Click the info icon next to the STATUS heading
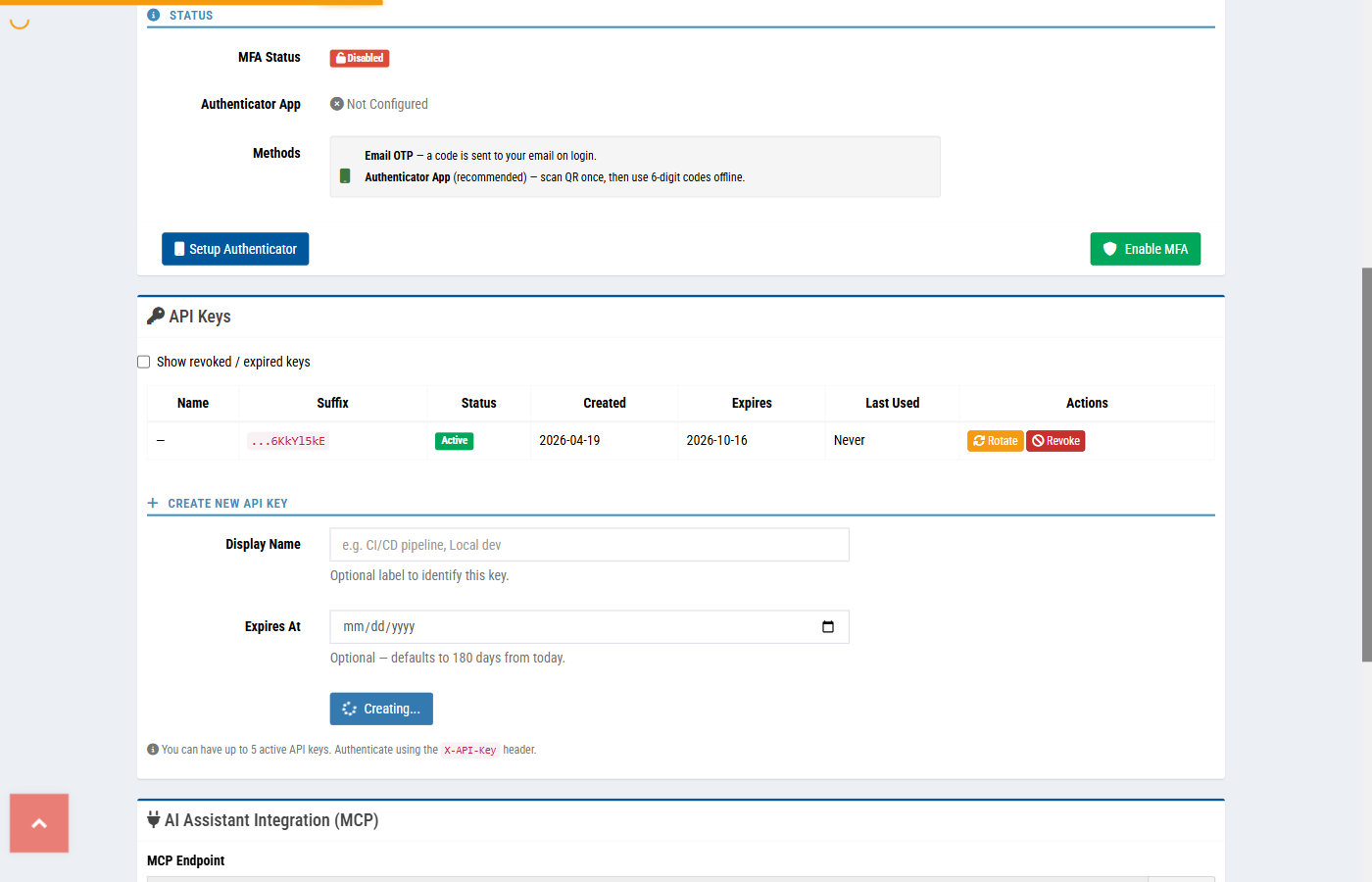Screen dimensions: 1372x882 pyautogui.click(x=152, y=15)
